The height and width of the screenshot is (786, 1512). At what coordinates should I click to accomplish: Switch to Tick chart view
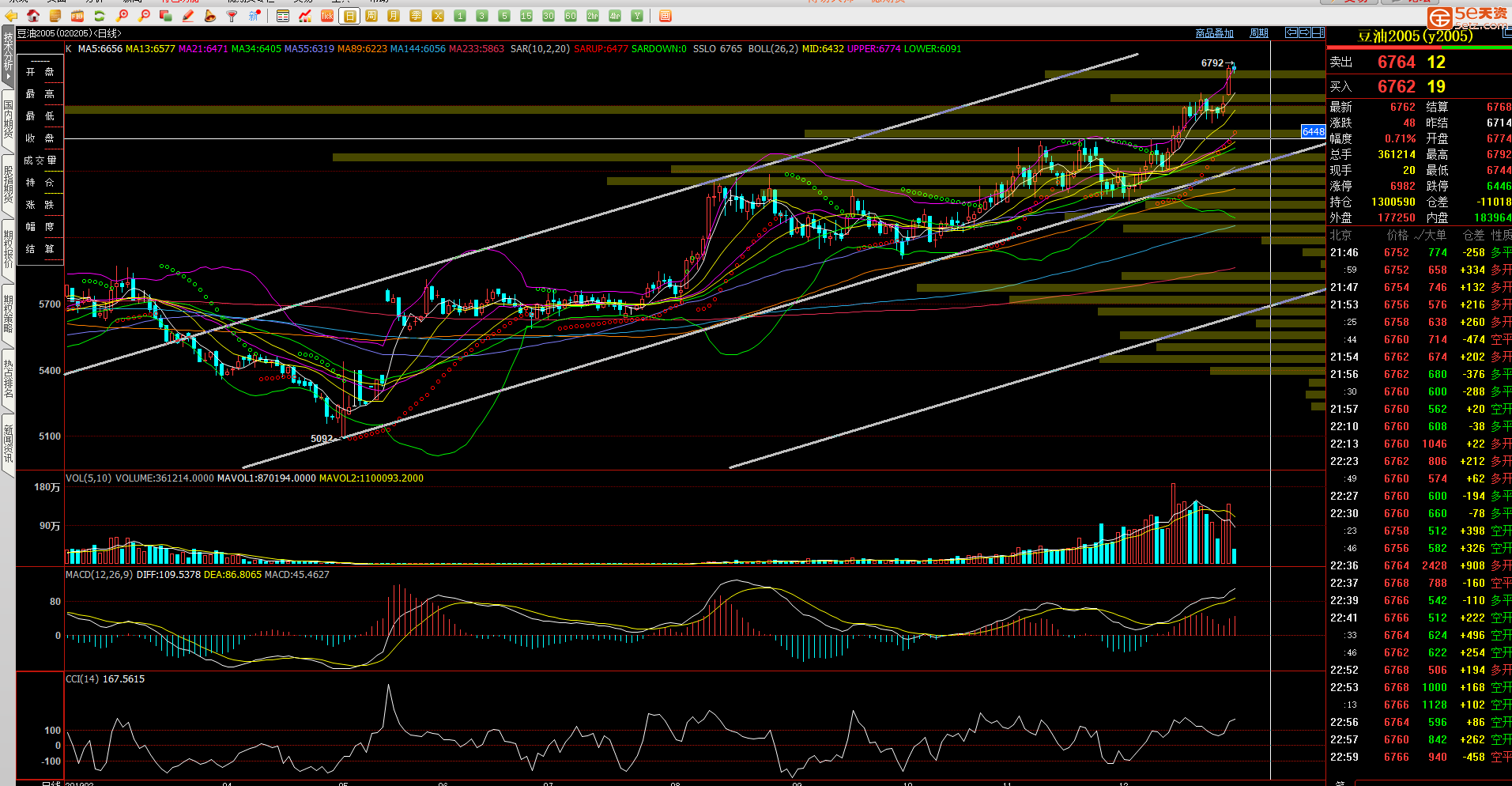[x=327, y=16]
